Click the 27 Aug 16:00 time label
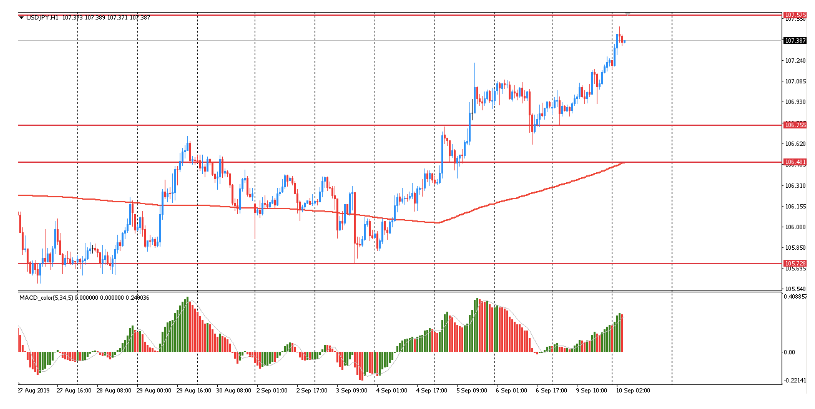The width and height of the screenshot is (815, 409). pos(74,390)
